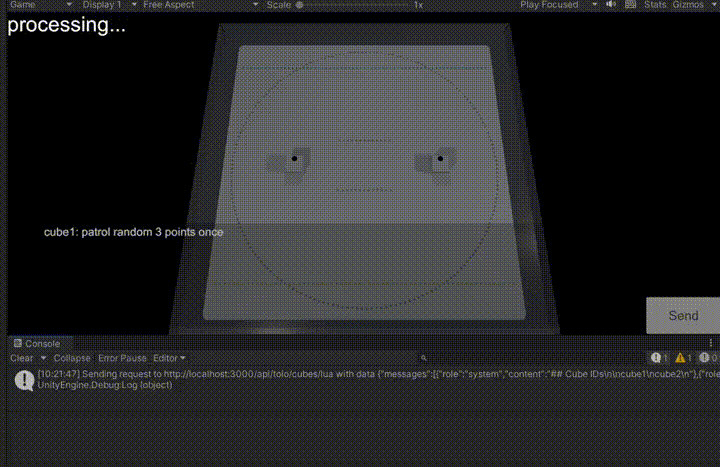The image size is (720, 467).
Task: Toggle the error message count filter
Action: point(708,358)
